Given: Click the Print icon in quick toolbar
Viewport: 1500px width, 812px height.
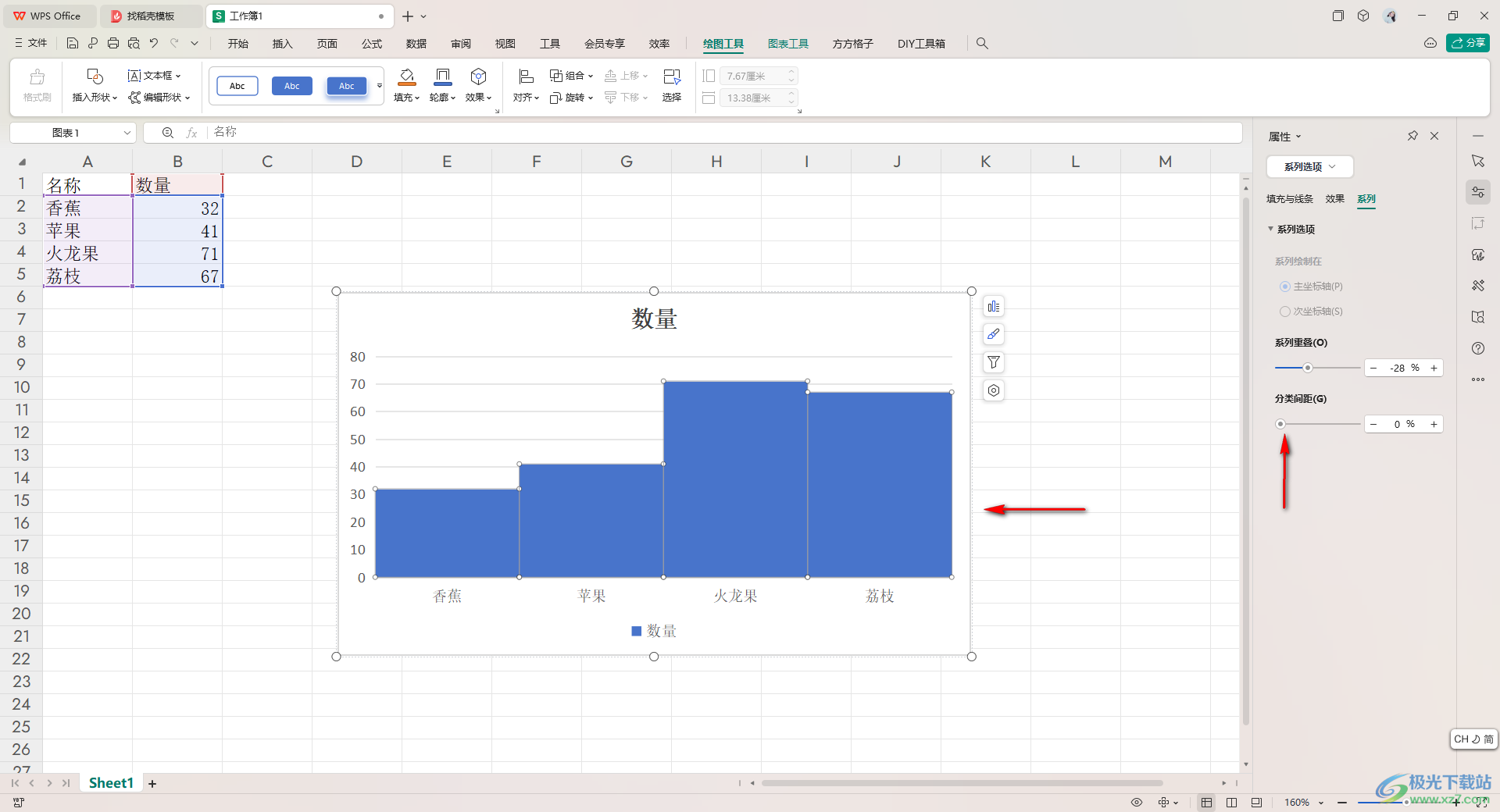Looking at the screenshot, I should [113, 44].
